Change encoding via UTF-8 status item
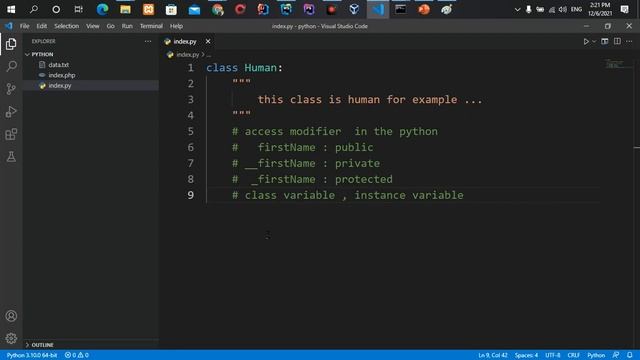640x360 pixels. [x=553, y=355]
